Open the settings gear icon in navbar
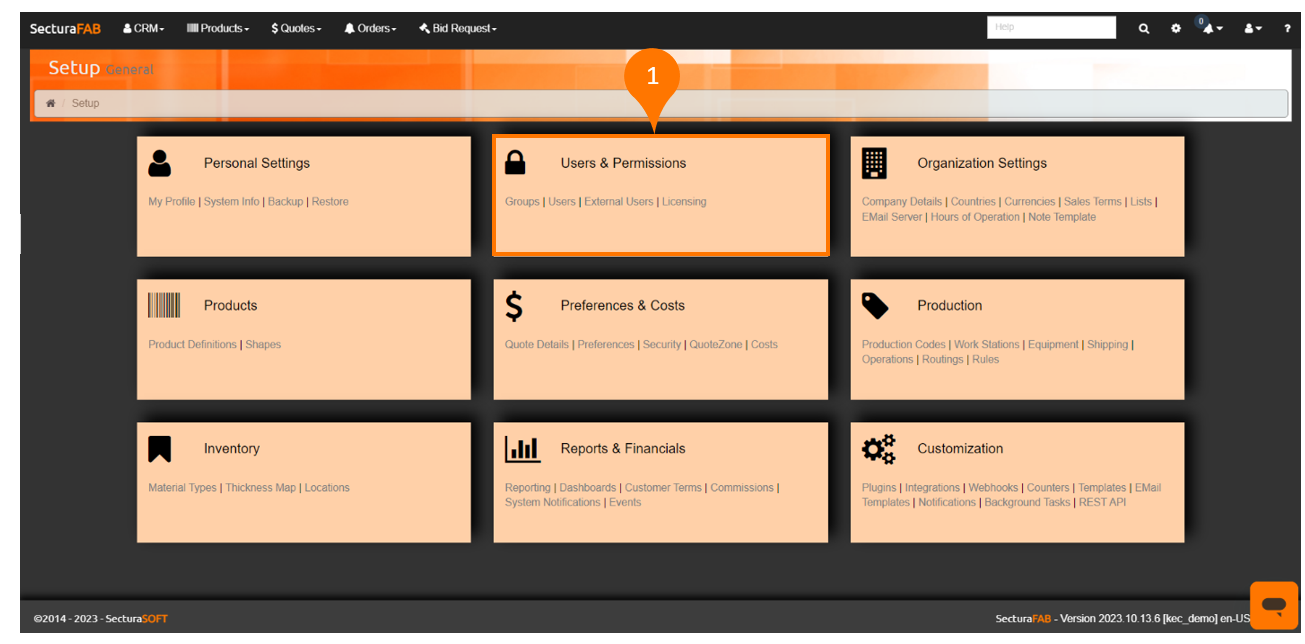The height and width of the screenshot is (644, 1305). point(1176,29)
